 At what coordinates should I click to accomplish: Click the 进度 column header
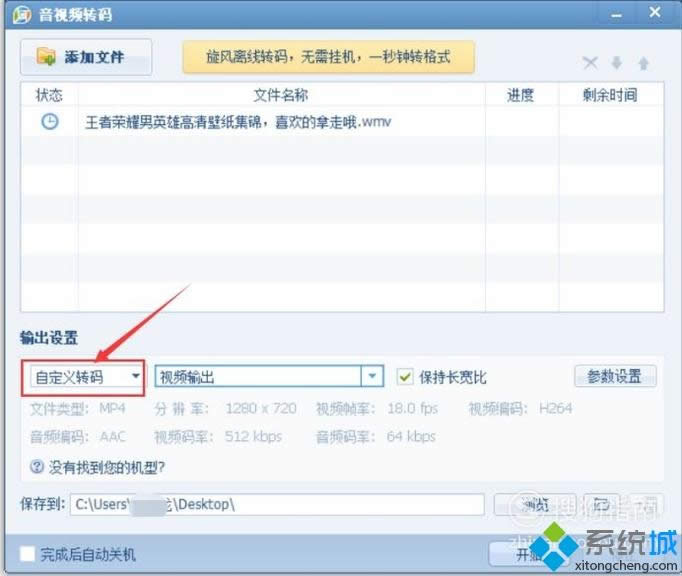(x=521, y=95)
